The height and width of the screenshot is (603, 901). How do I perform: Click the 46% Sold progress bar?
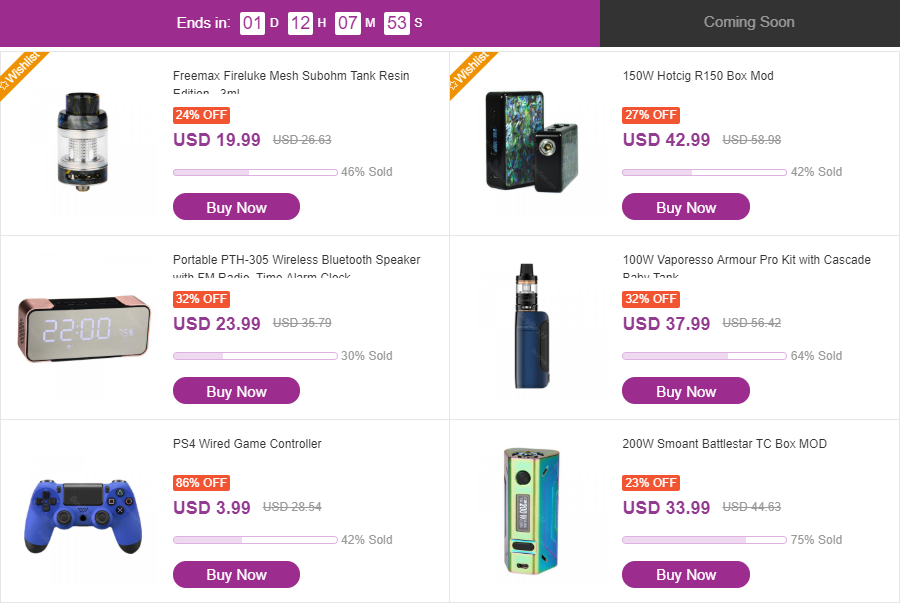coord(255,172)
